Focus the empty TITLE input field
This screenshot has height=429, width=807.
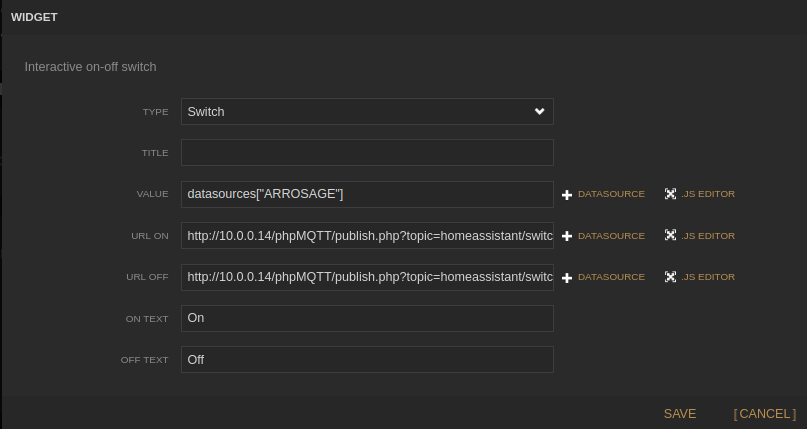(x=367, y=153)
